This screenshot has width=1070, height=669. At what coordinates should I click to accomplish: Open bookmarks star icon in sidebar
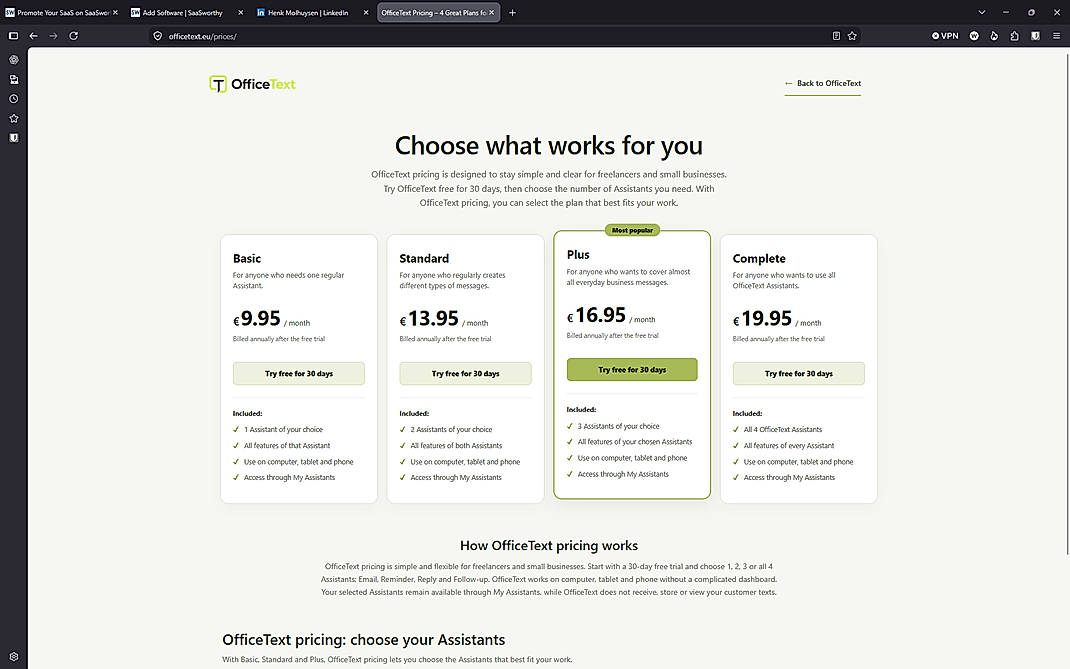[x=14, y=118]
